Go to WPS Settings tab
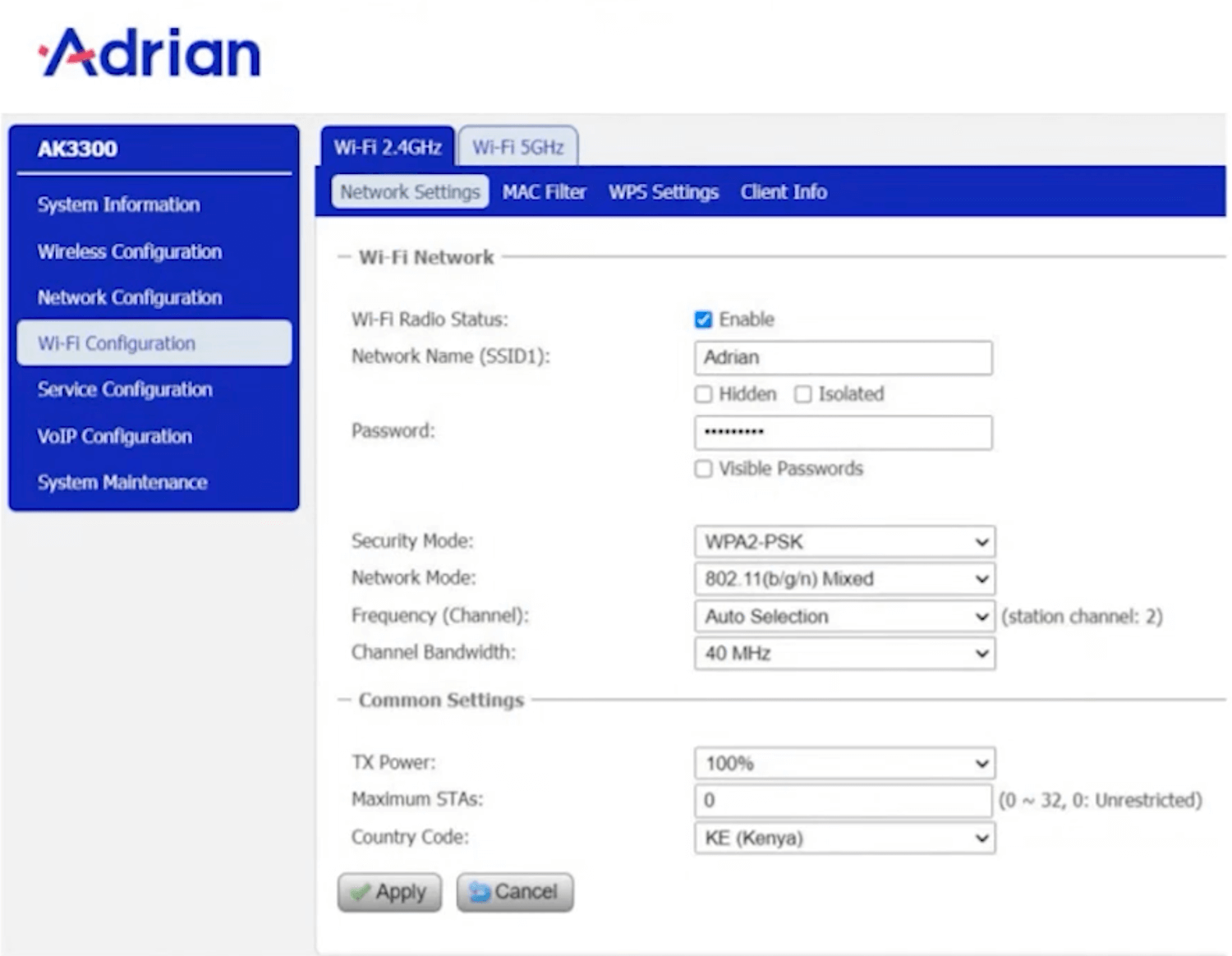 663,192
